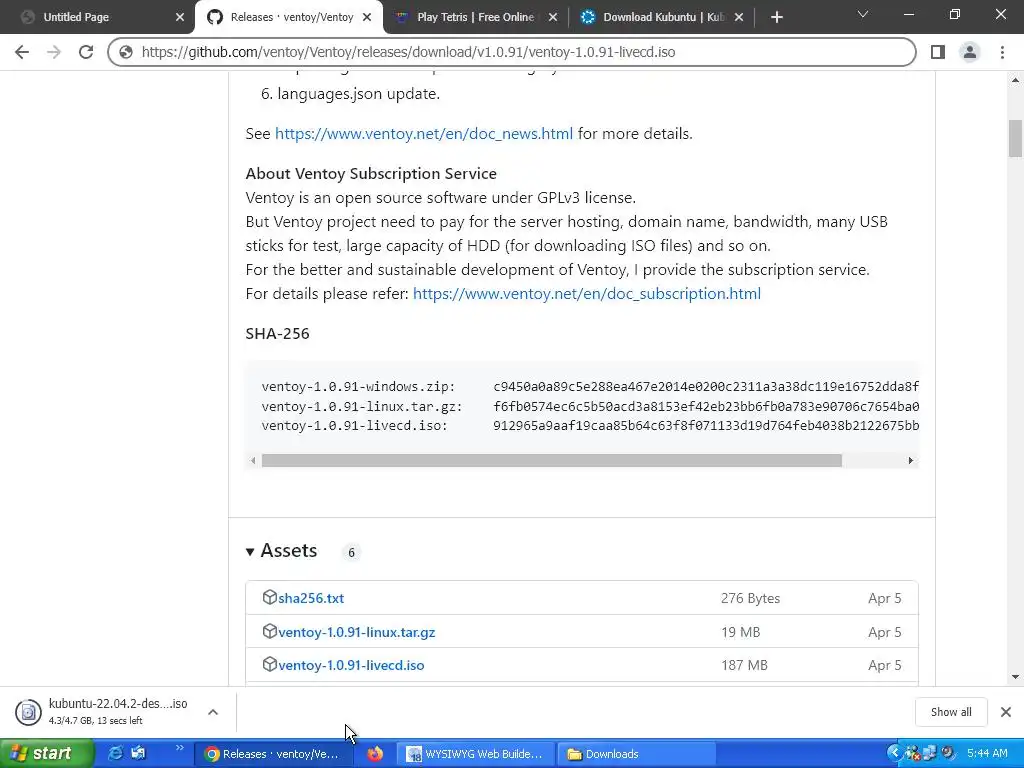The width and height of the screenshot is (1024, 768).
Task: Open the Chrome Releases taskbar button
Action: coord(274,754)
